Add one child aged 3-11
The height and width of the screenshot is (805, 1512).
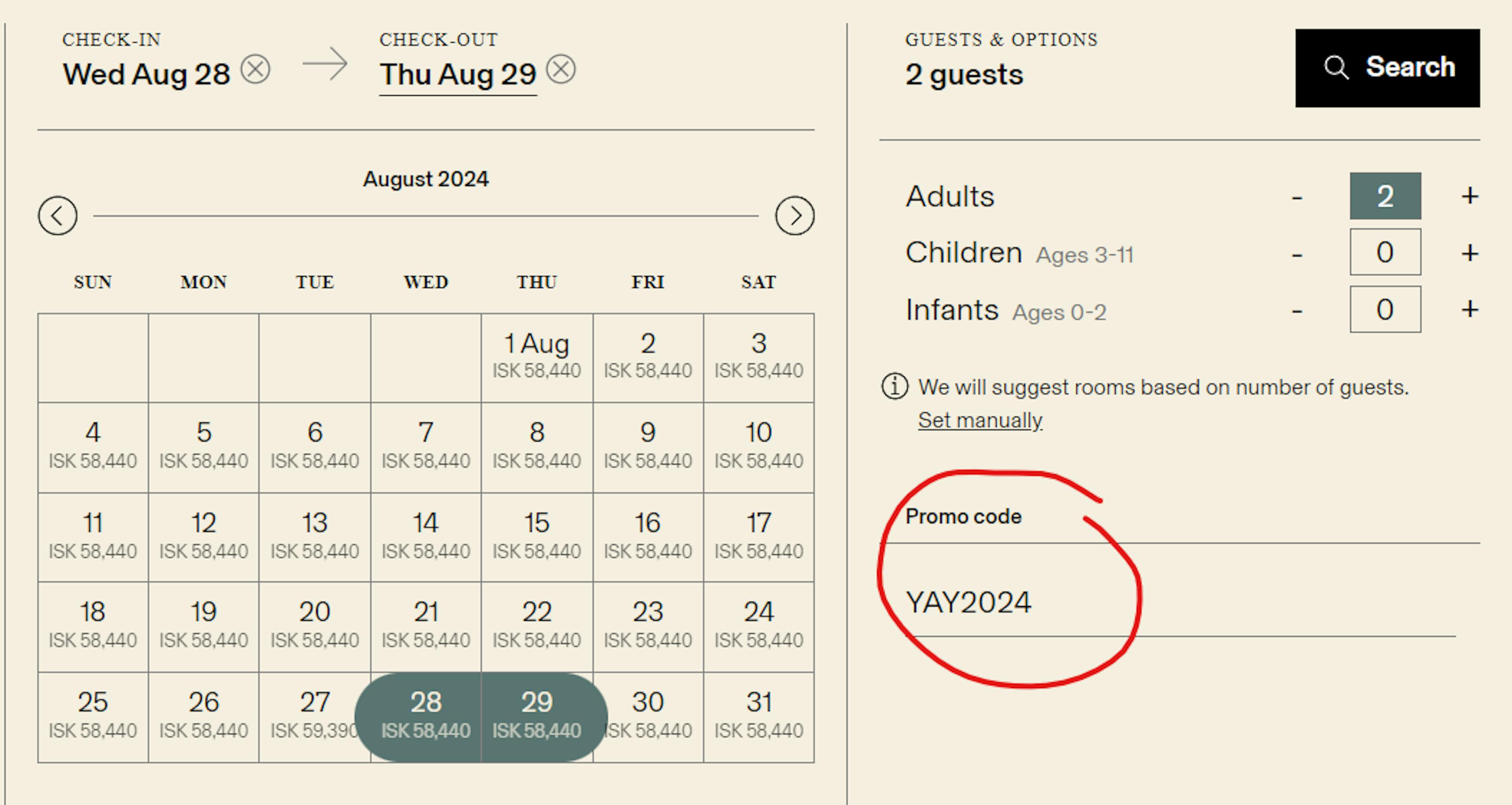pos(1469,253)
